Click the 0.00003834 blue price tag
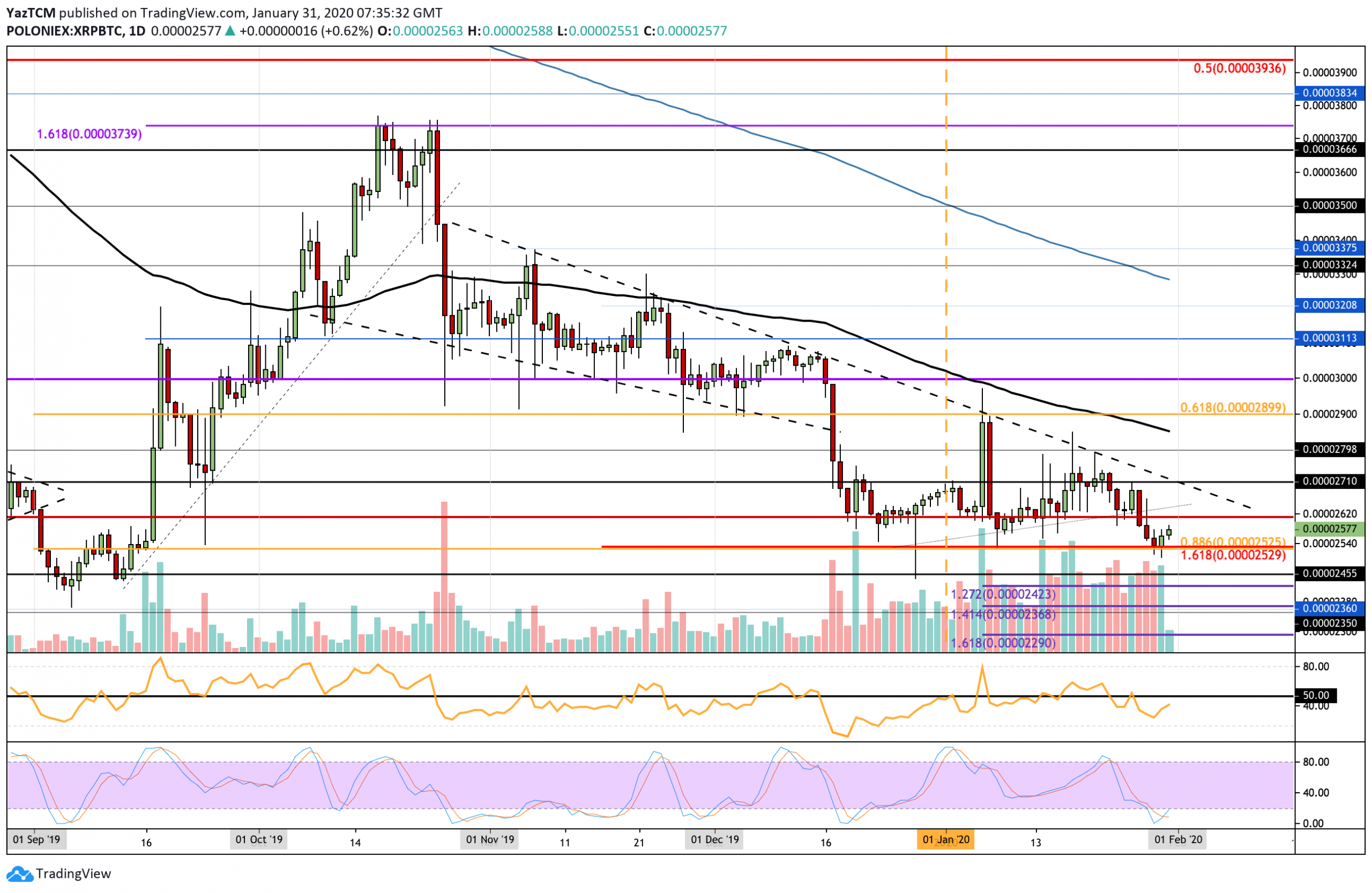The image size is (1372, 893). click(x=1329, y=93)
